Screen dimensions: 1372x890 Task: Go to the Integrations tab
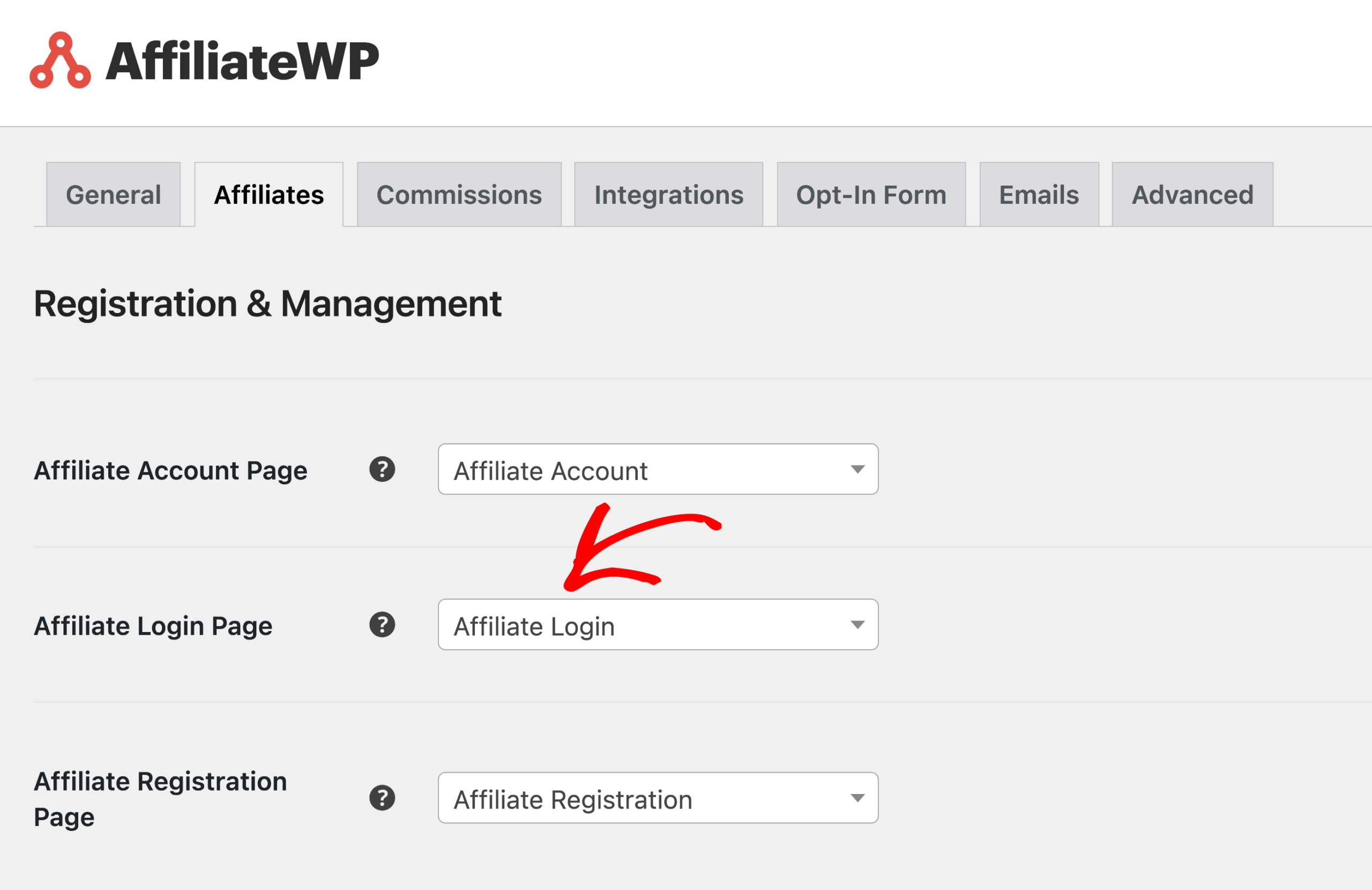(669, 195)
